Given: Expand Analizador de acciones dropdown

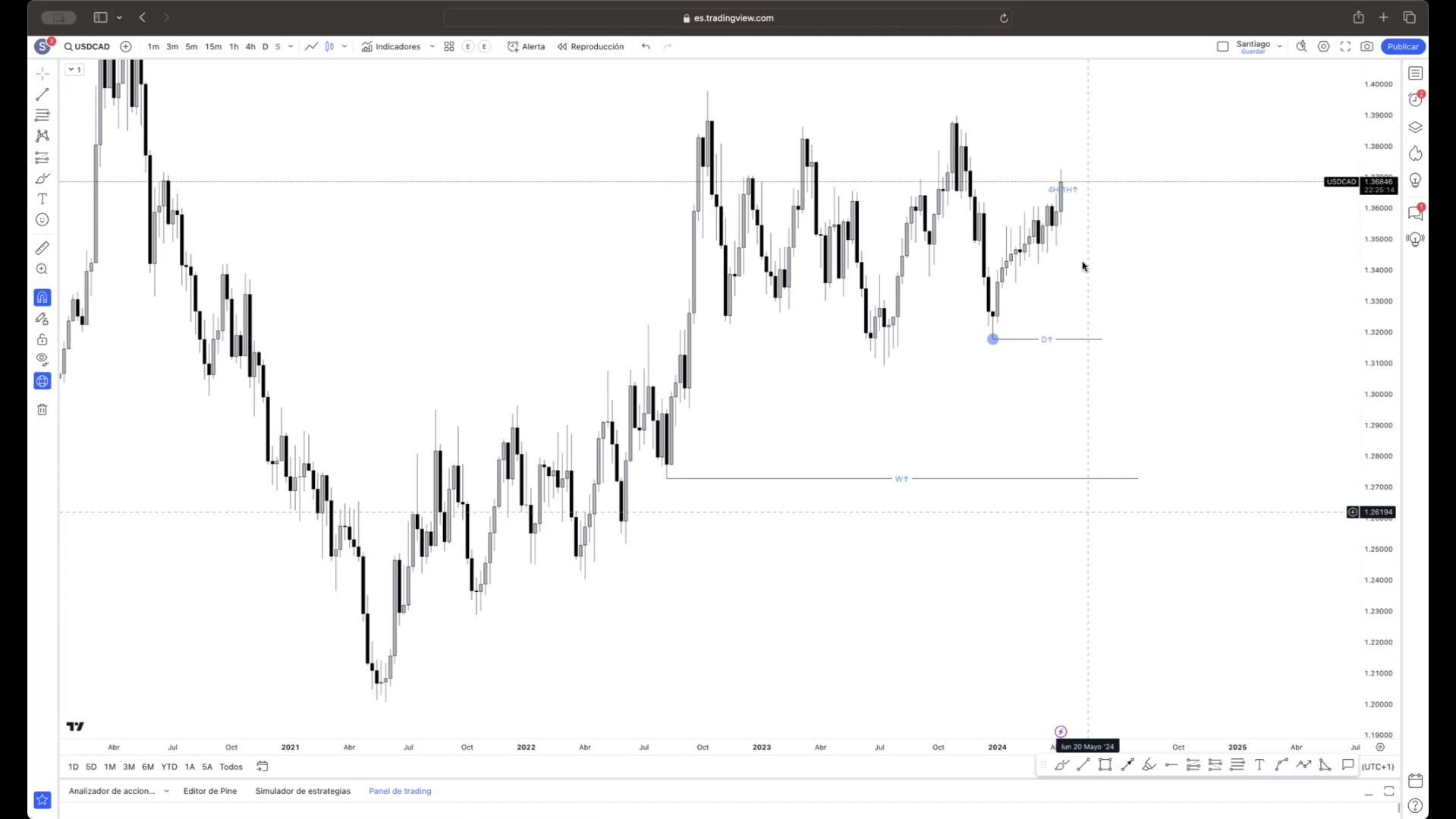Looking at the screenshot, I should click(x=166, y=792).
